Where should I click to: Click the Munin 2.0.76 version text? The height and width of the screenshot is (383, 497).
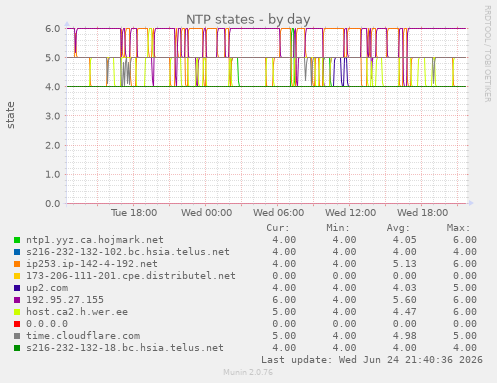pyautogui.click(x=248, y=372)
